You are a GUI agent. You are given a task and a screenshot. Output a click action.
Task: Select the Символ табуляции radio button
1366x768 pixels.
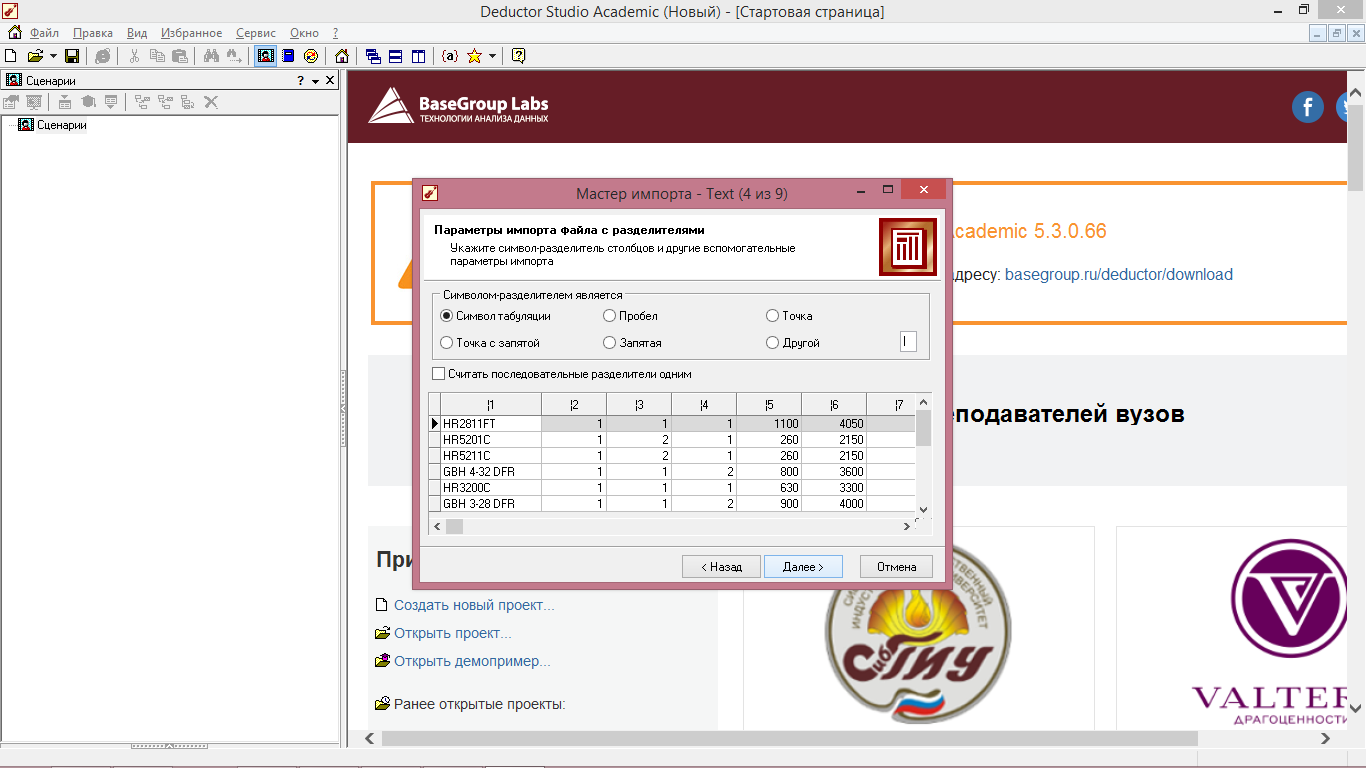(447, 316)
